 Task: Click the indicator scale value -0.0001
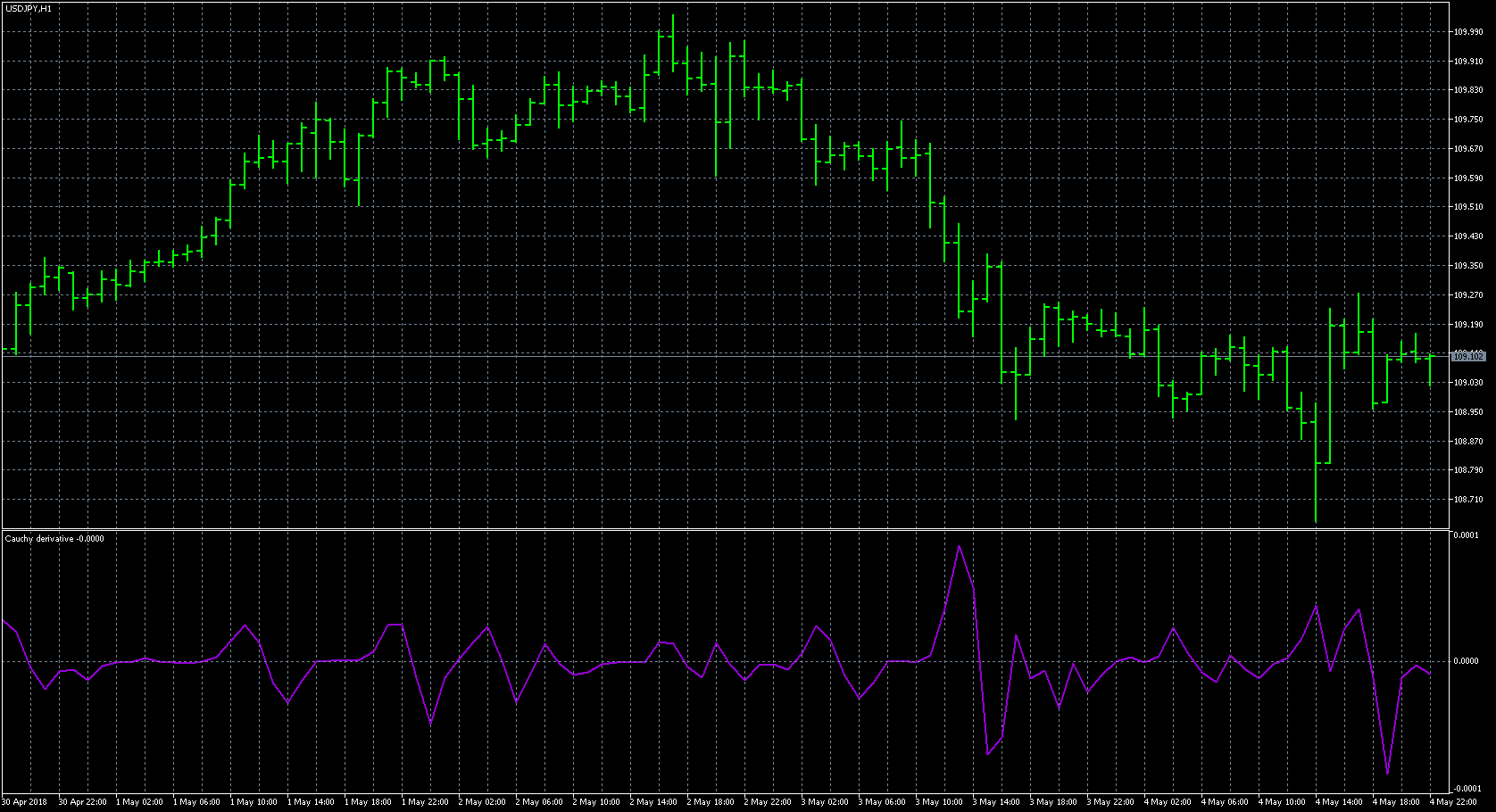[x=1466, y=789]
